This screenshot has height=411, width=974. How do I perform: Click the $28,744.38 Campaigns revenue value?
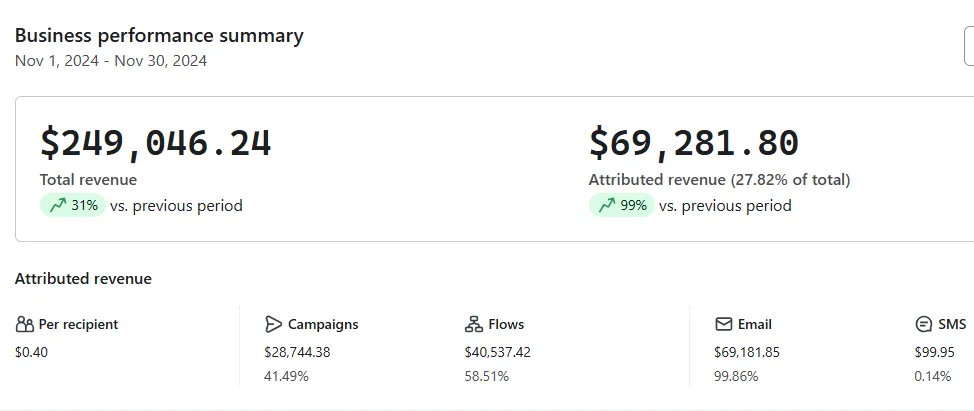click(297, 352)
